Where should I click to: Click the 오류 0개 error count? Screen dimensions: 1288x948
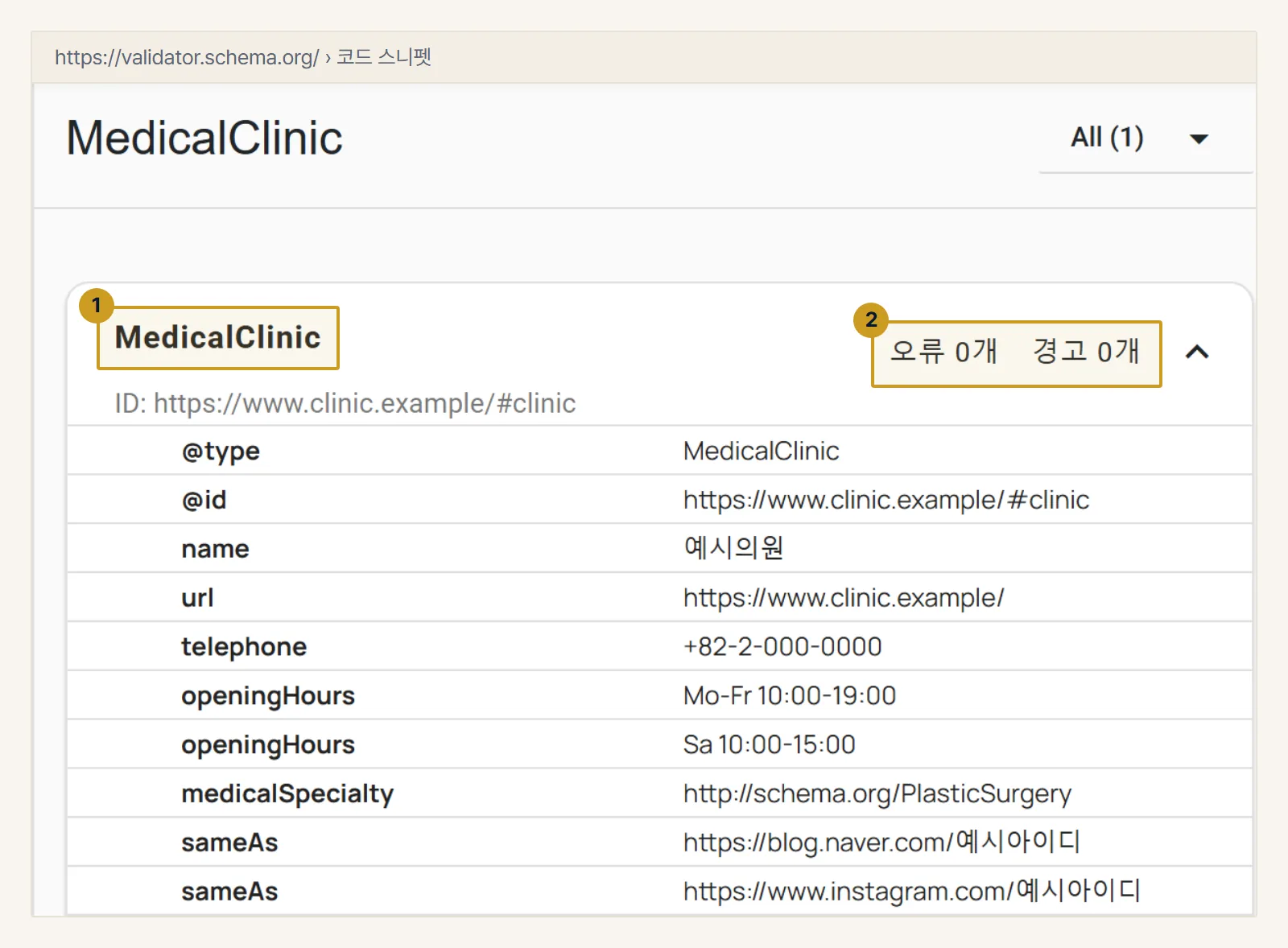click(x=943, y=352)
